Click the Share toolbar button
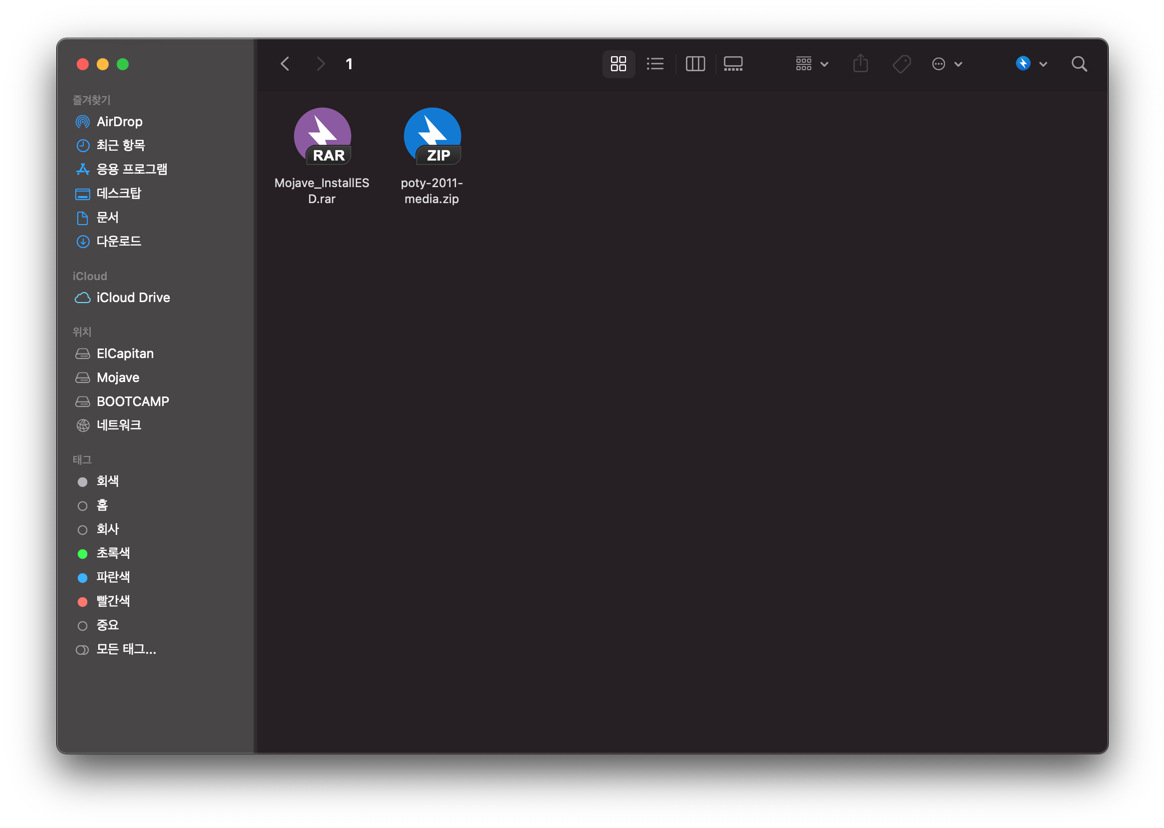The height and width of the screenshot is (828, 1164). pos(860,64)
